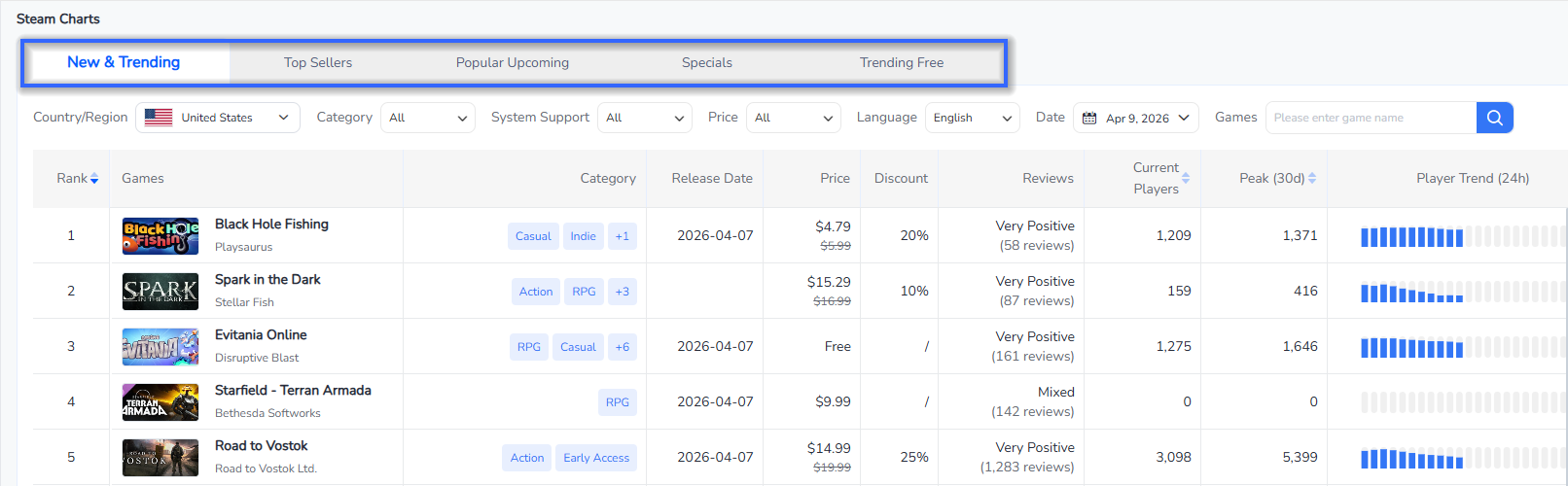
Task: Open the Price filter dropdown
Action: (793, 118)
